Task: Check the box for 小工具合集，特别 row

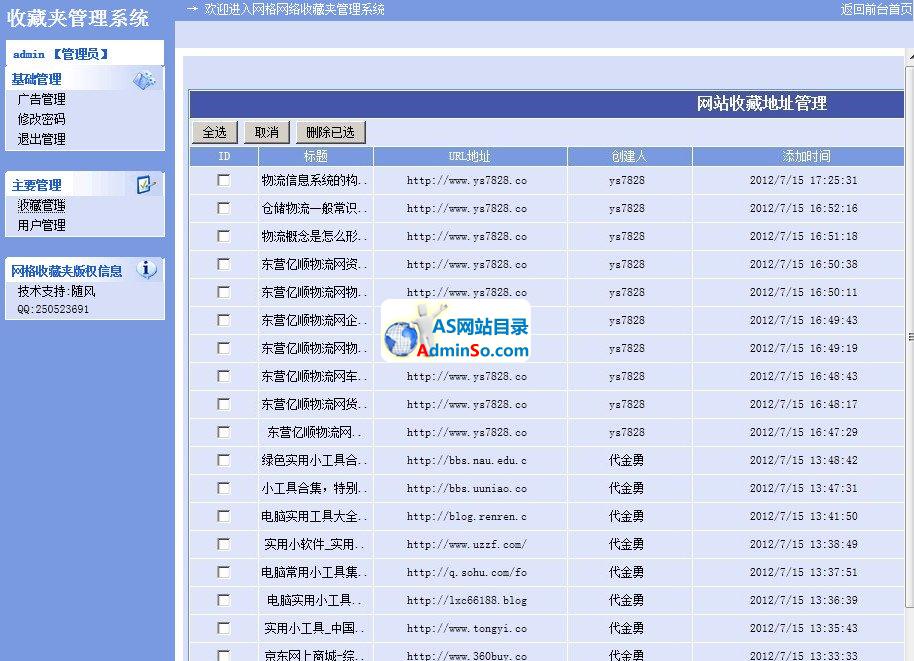Action: pos(224,488)
